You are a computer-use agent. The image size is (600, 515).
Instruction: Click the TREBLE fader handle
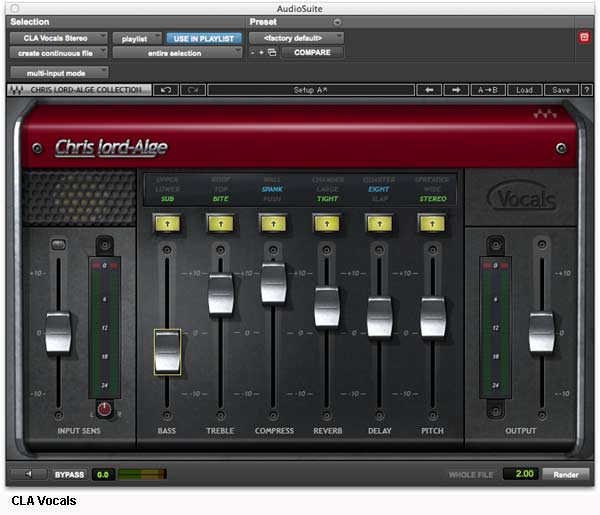[x=221, y=293]
